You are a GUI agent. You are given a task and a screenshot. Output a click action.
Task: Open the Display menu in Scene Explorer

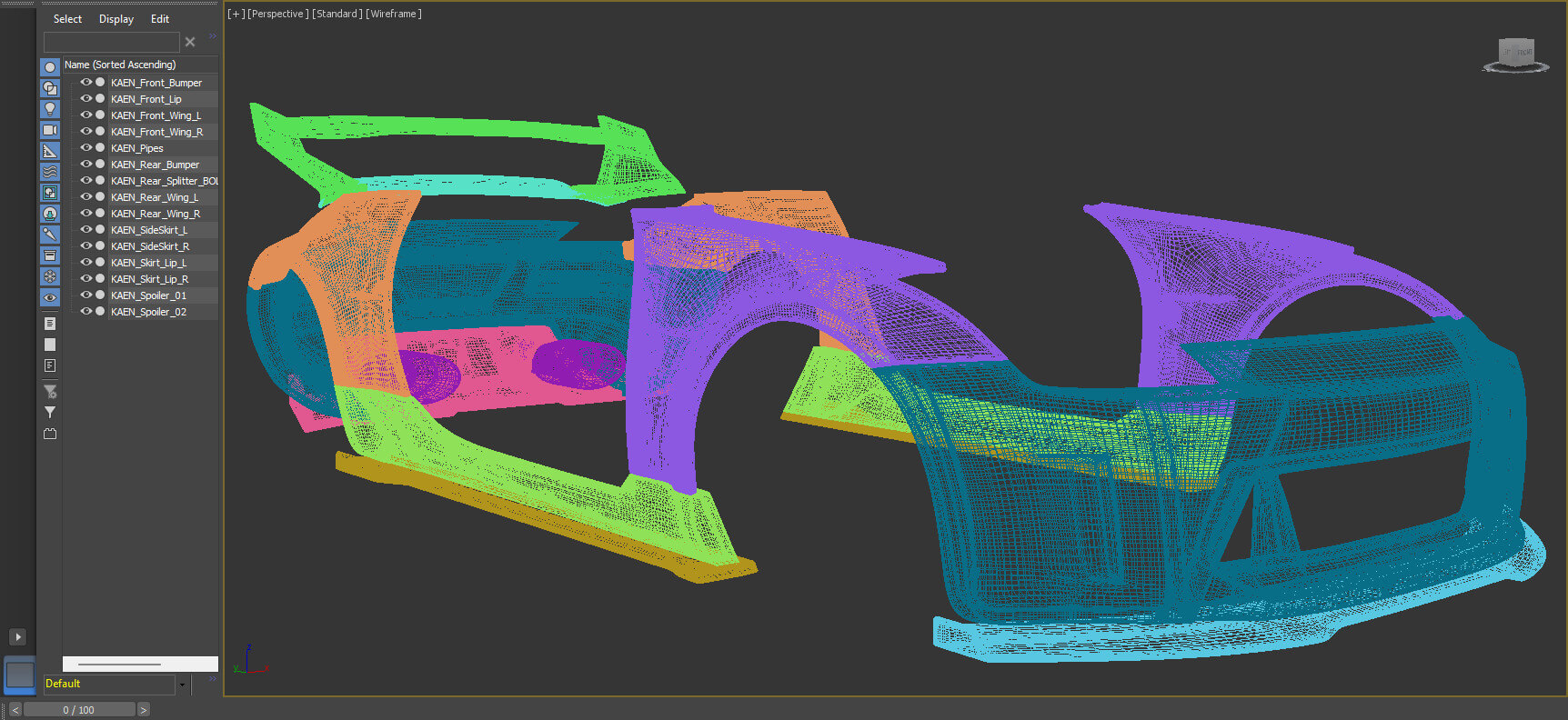pyautogui.click(x=116, y=19)
